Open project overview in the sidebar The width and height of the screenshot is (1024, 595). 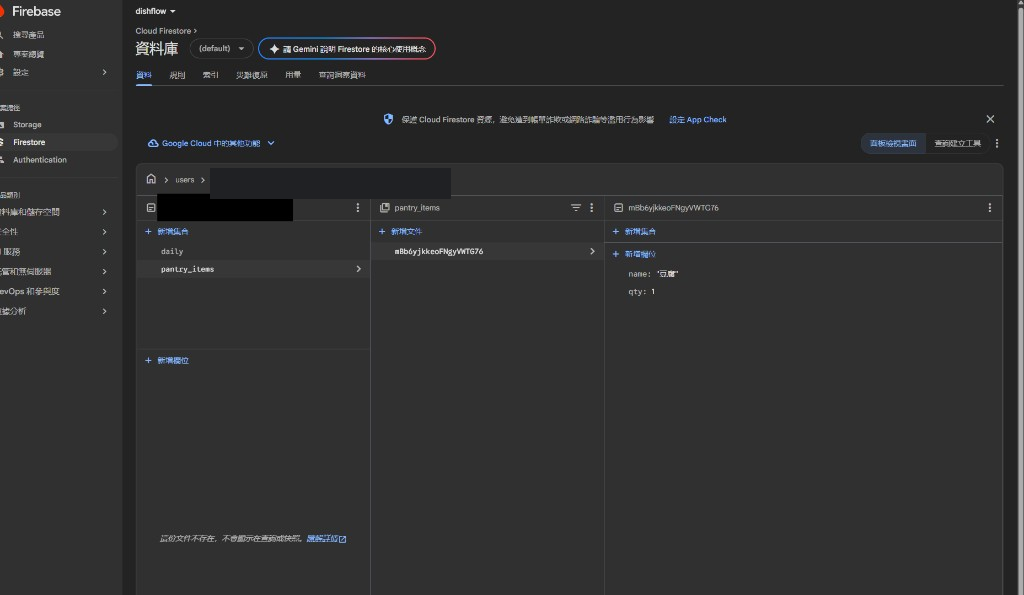tap(28, 54)
